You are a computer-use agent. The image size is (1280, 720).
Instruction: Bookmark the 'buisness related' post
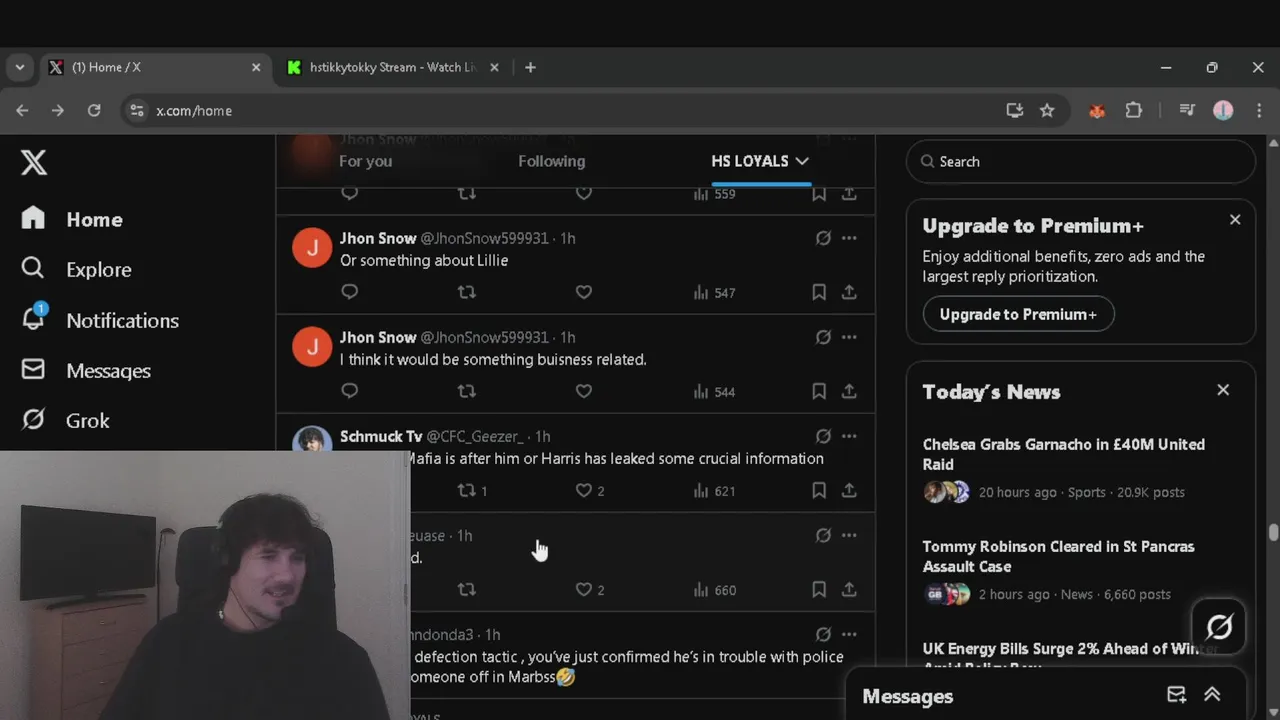pos(818,391)
